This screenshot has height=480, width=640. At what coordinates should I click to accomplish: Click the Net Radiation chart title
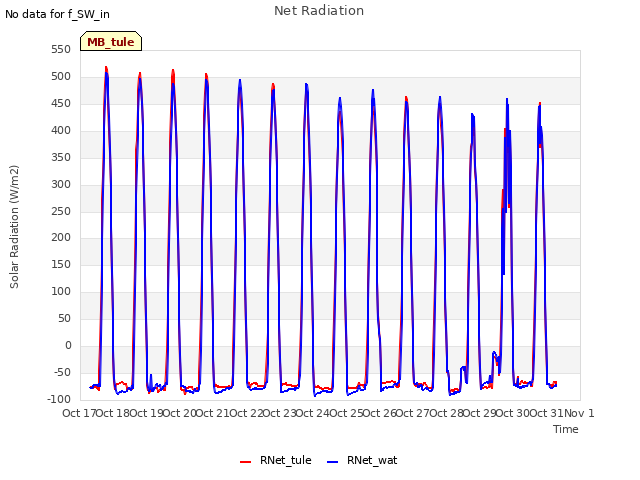(x=319, y=11)
